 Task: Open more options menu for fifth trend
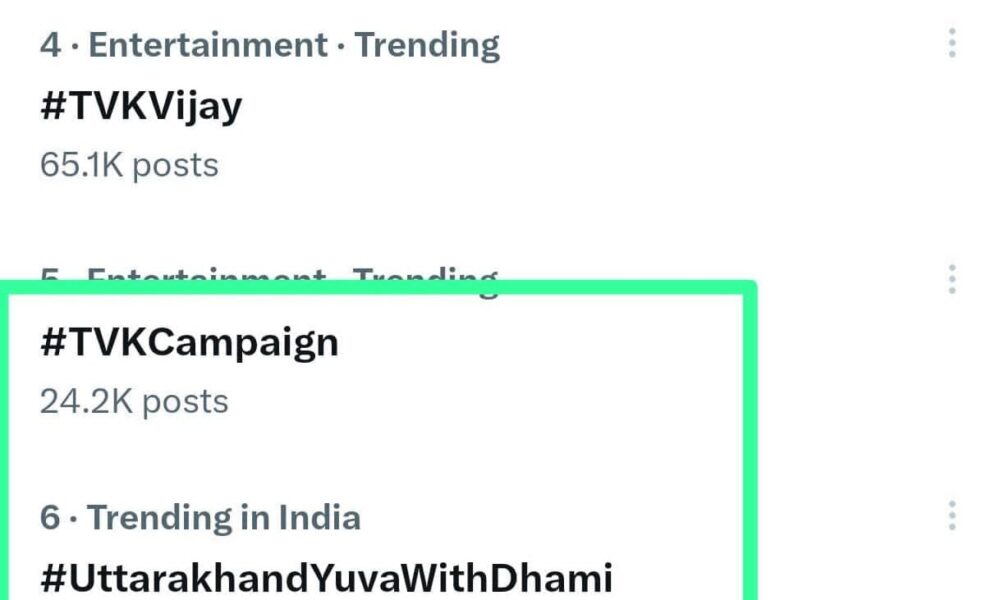951,279
